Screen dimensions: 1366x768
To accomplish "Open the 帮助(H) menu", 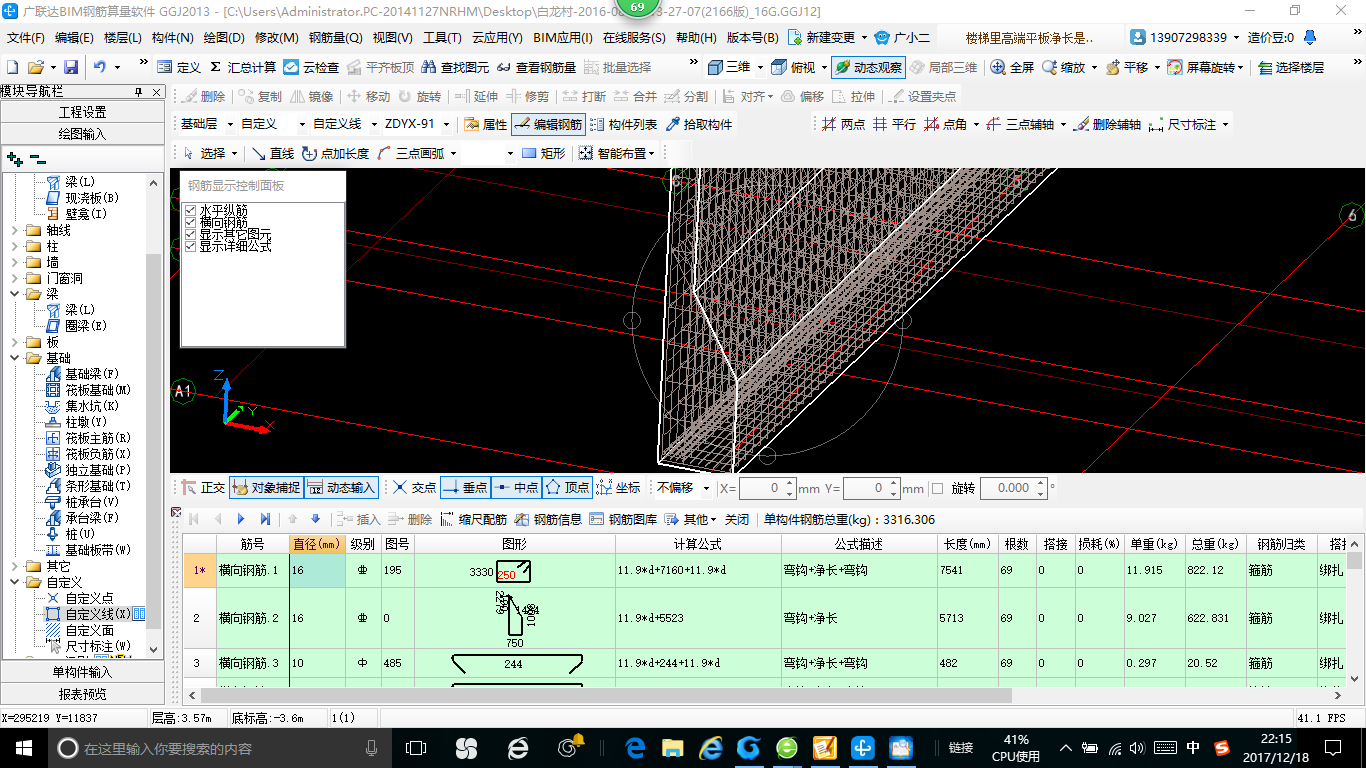I will pyautogui.click(x=696, y=37).
